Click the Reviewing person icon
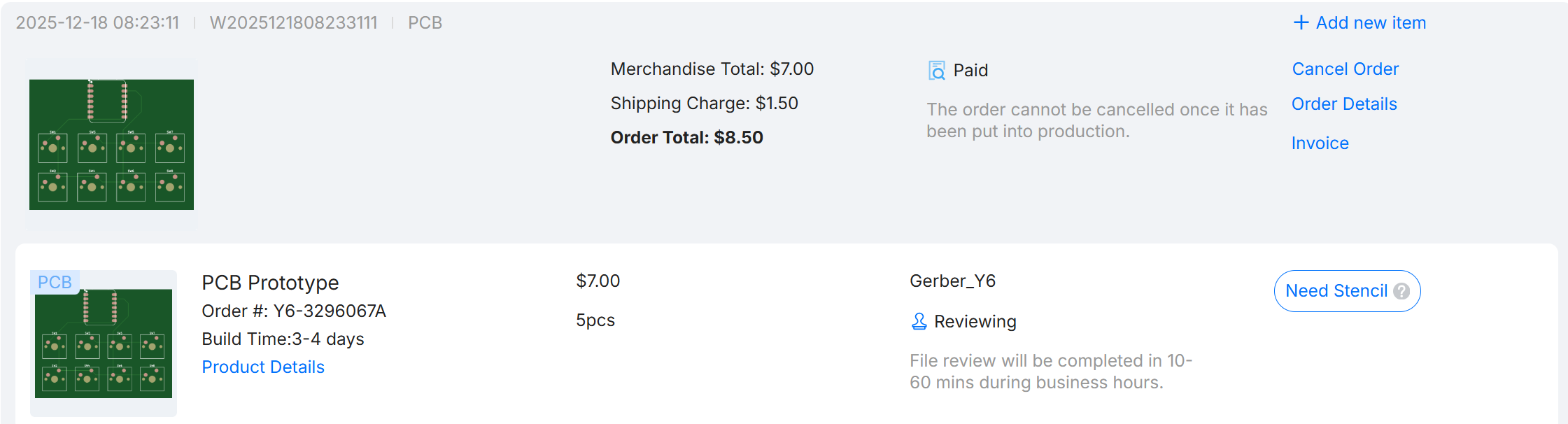Screen dimensions: 1568x424 point(919,321)
